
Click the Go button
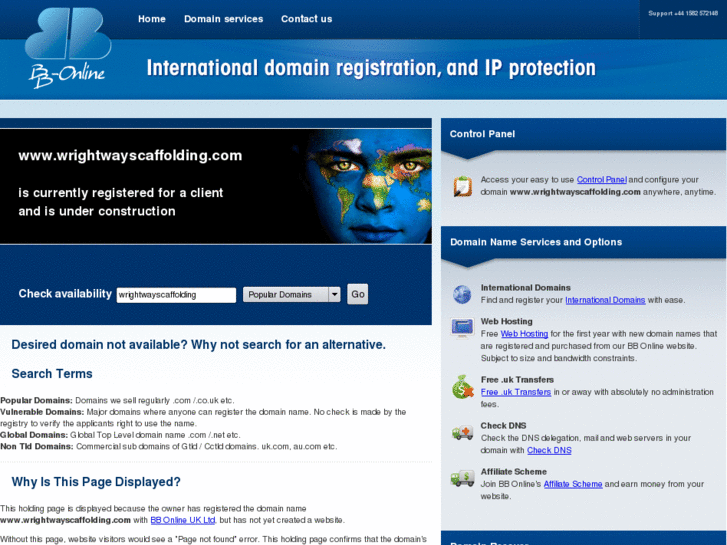(x=357, y=294)
